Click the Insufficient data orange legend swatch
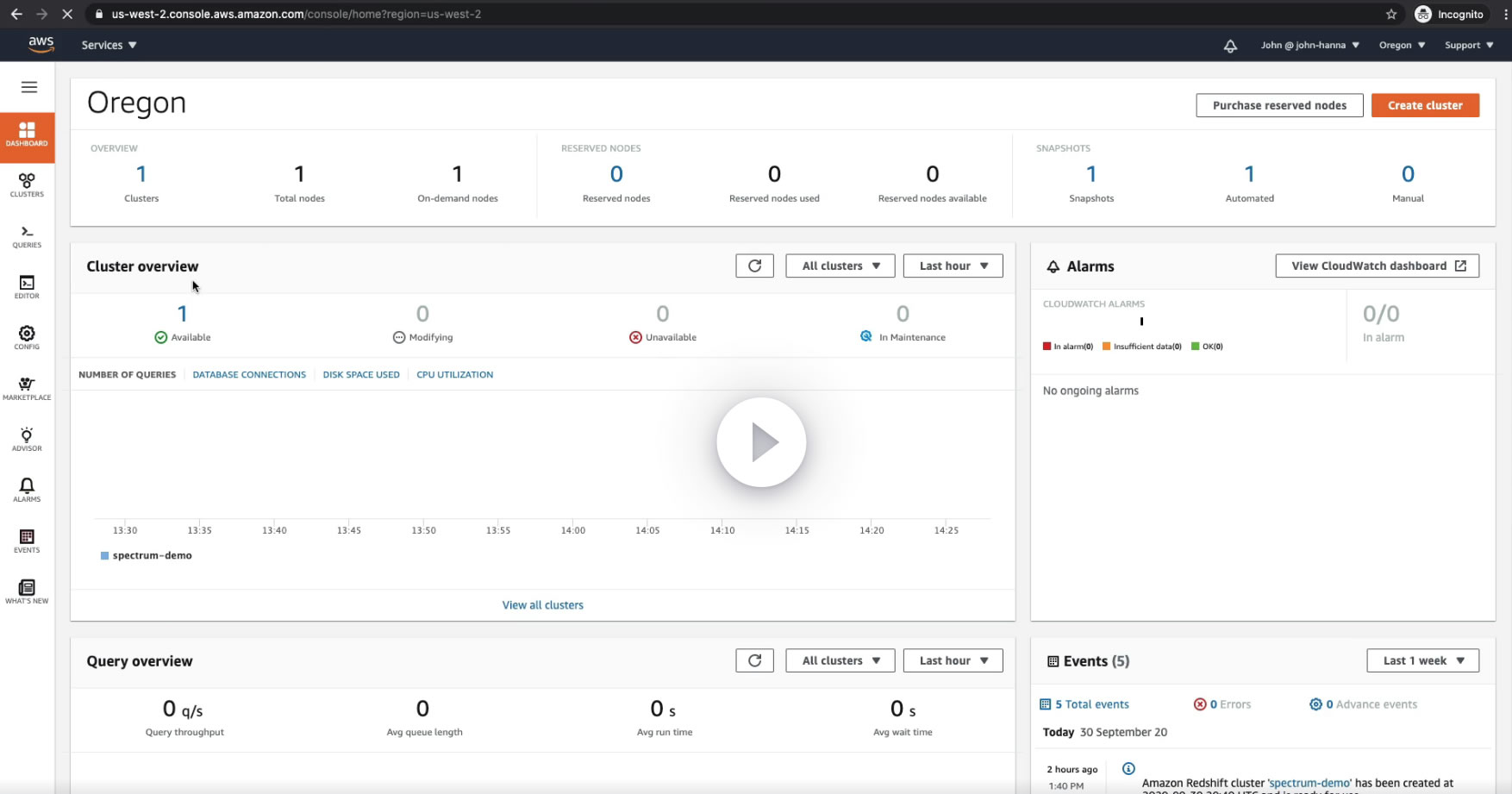Image resolution: width=1512 pixels, height=794 pixels. (x=1106, y=347)
